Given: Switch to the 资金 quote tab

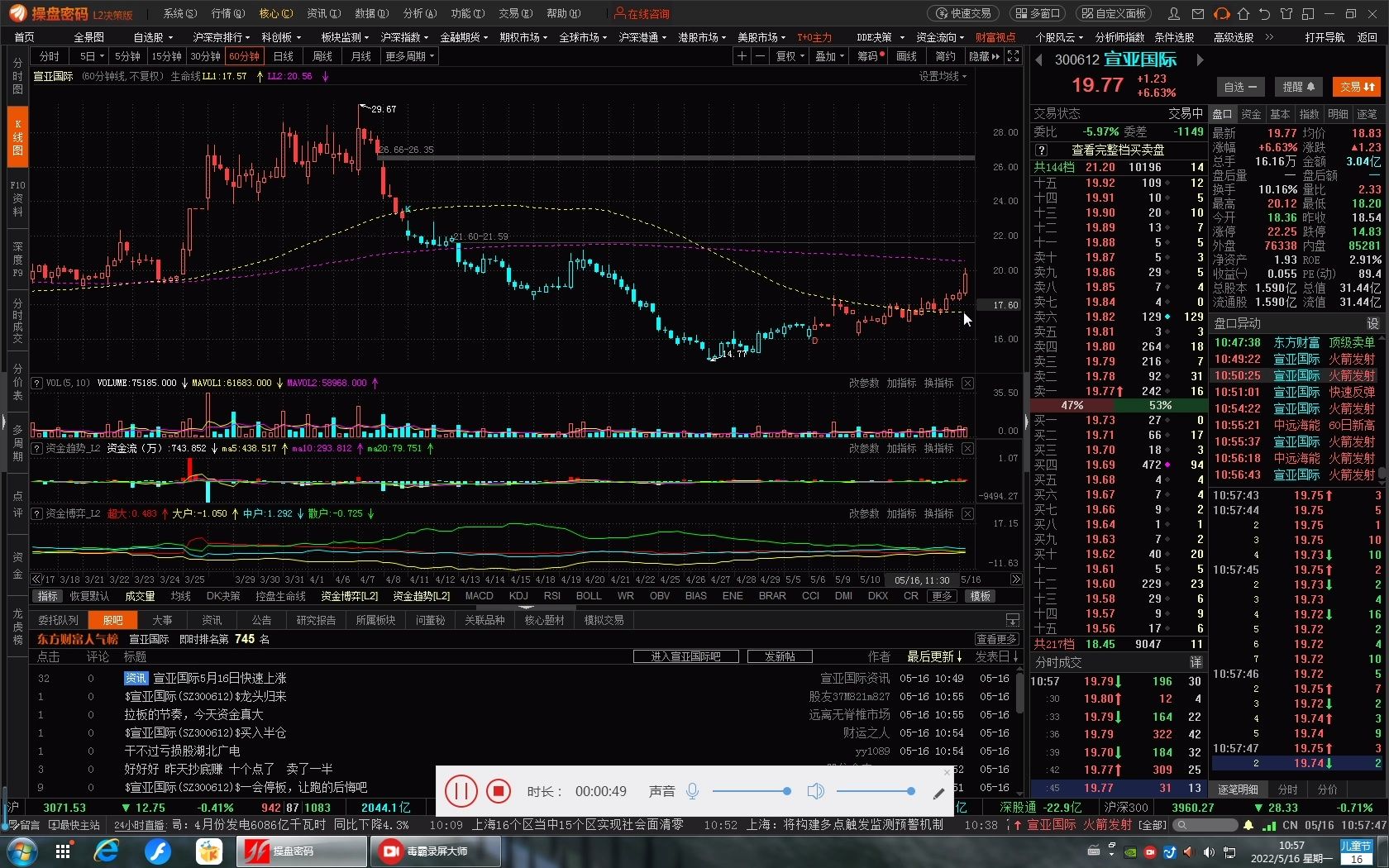Looking at the screenshot, I should (1251, 114).
